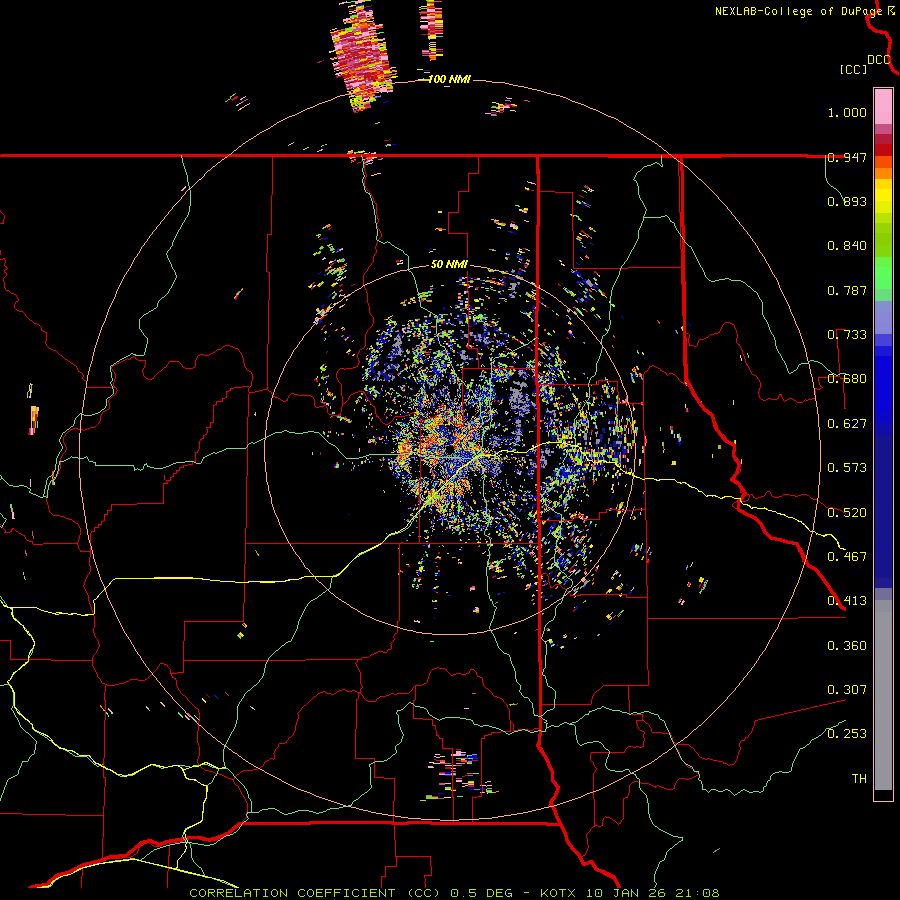The image size is (900, 900).
Task: Click the 0.253 legend value
Action: [x=847, y=734]
